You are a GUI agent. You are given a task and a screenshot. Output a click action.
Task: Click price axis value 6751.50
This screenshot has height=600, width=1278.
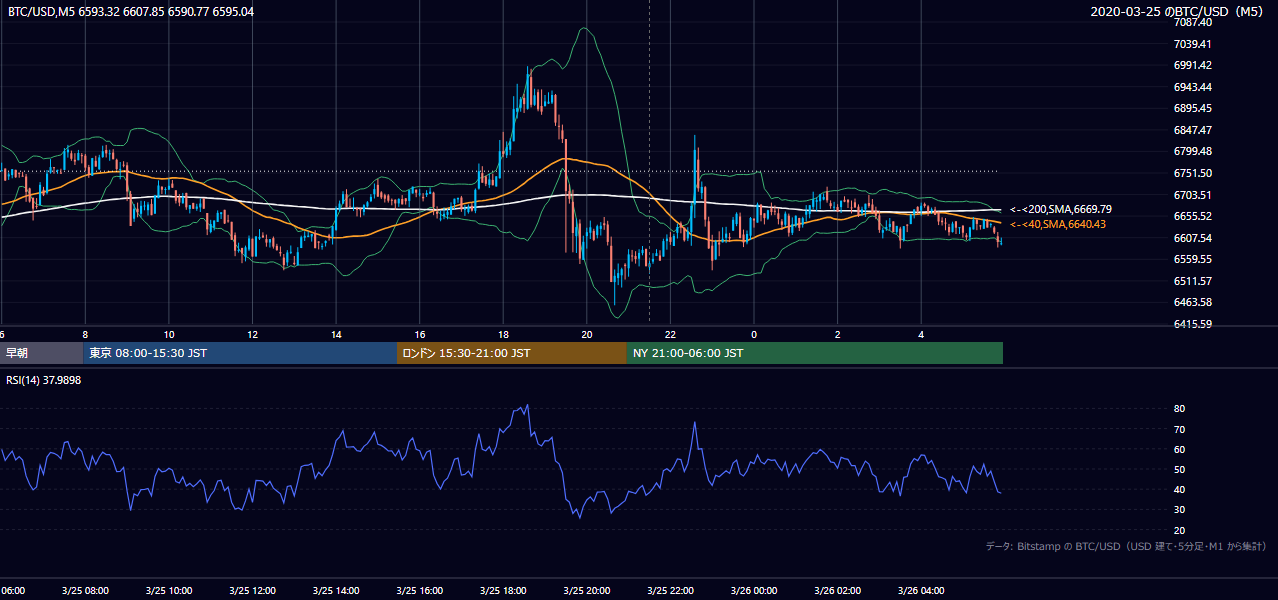(1192, 173)
